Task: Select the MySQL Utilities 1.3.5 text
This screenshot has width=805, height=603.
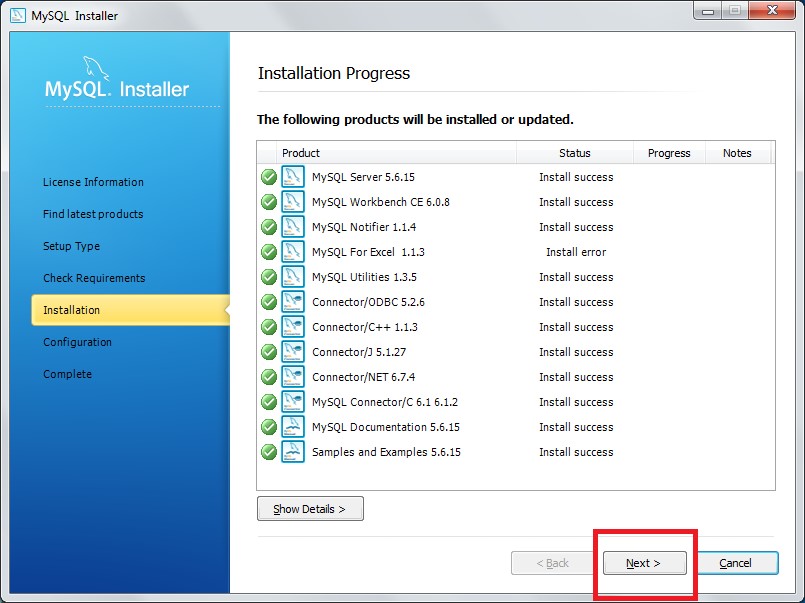Action: tap(365, 277)
